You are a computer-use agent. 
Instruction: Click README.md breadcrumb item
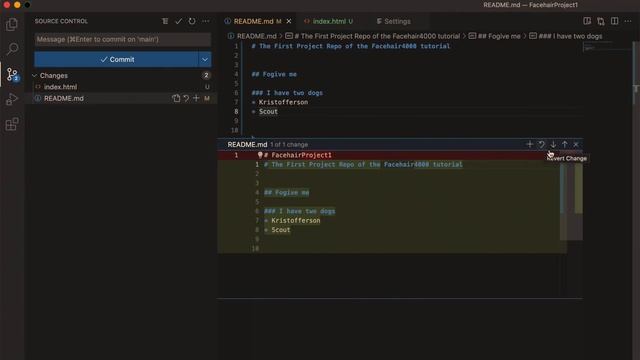pos(256,36)
